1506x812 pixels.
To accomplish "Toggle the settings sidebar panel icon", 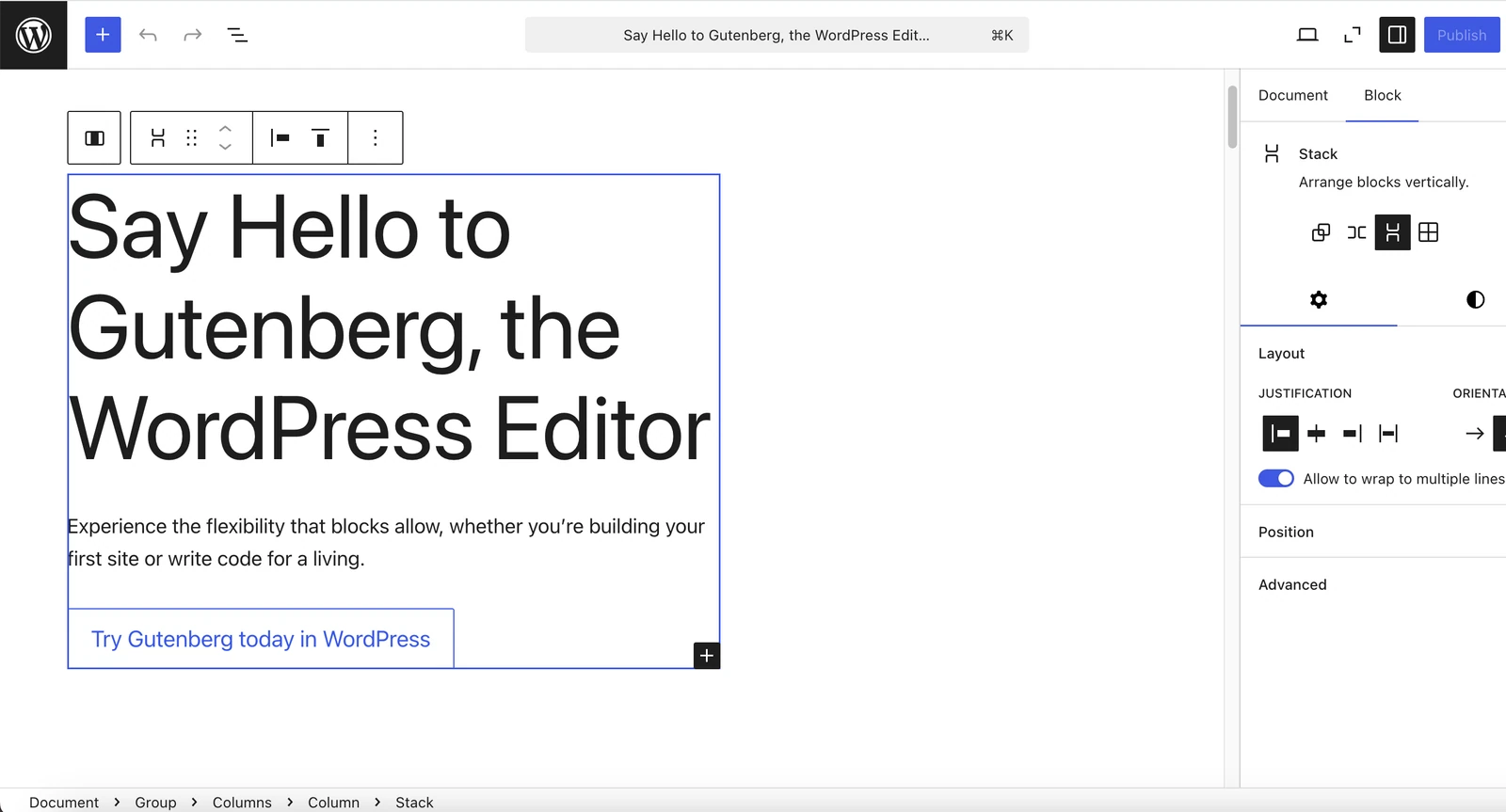I will [x=1398, y=35].
